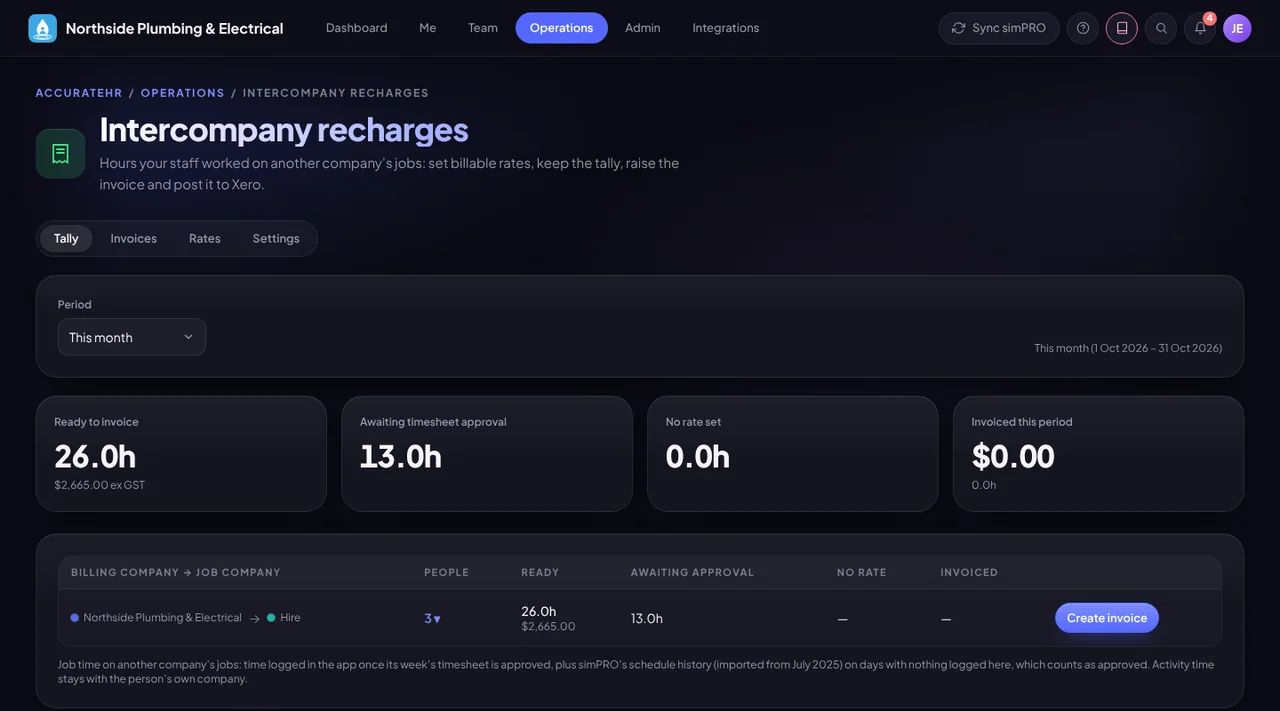Click the green receipt icon beside page title

[61, 154]
